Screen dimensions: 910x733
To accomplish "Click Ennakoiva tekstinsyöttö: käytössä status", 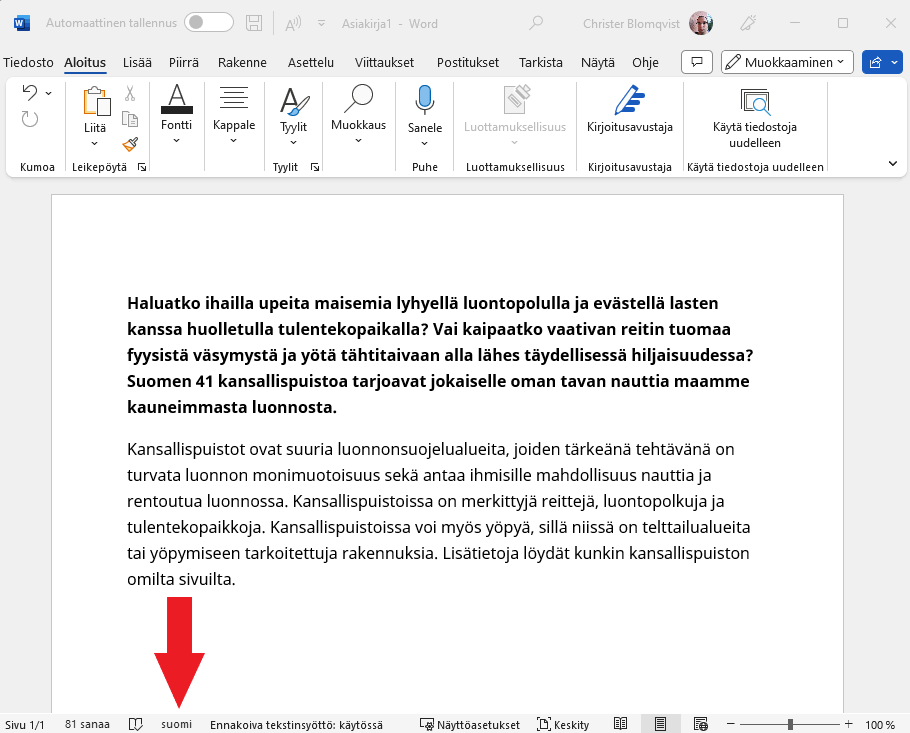I will click(296, 725).
